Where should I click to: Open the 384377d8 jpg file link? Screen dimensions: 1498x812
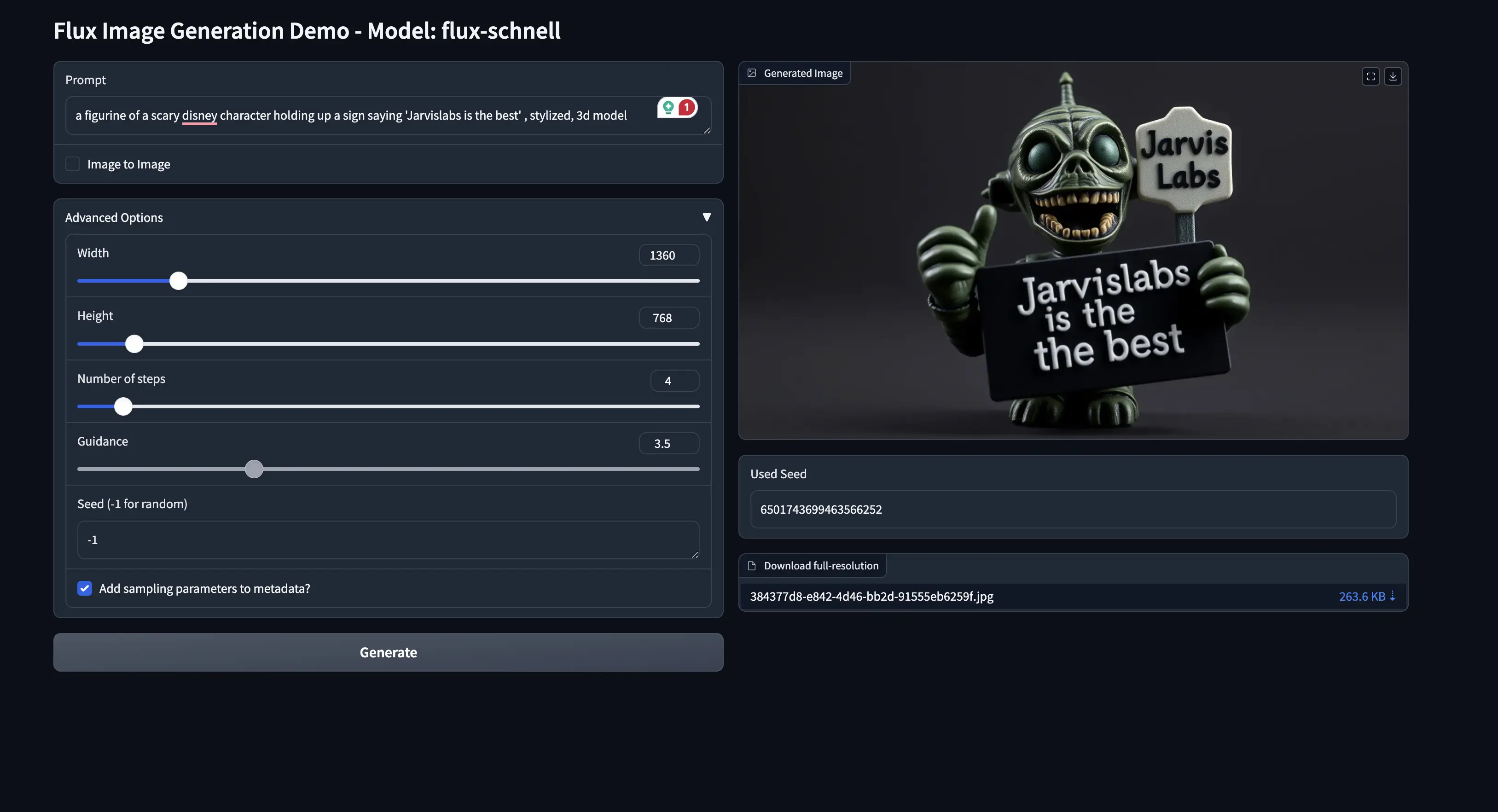point(871,596)
